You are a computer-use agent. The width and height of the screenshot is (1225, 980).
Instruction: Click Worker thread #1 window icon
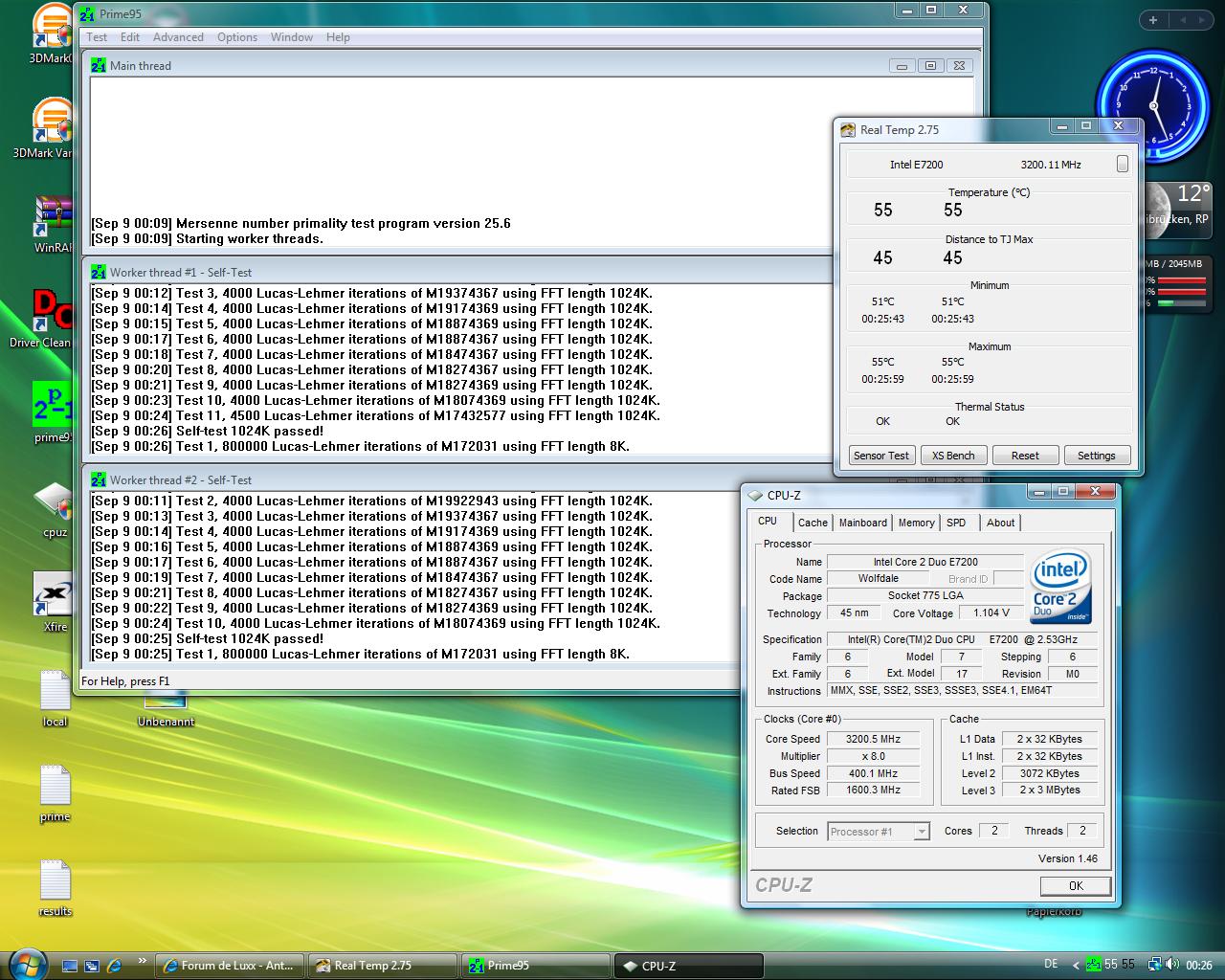pyautogui.click(x=99, y=272)
